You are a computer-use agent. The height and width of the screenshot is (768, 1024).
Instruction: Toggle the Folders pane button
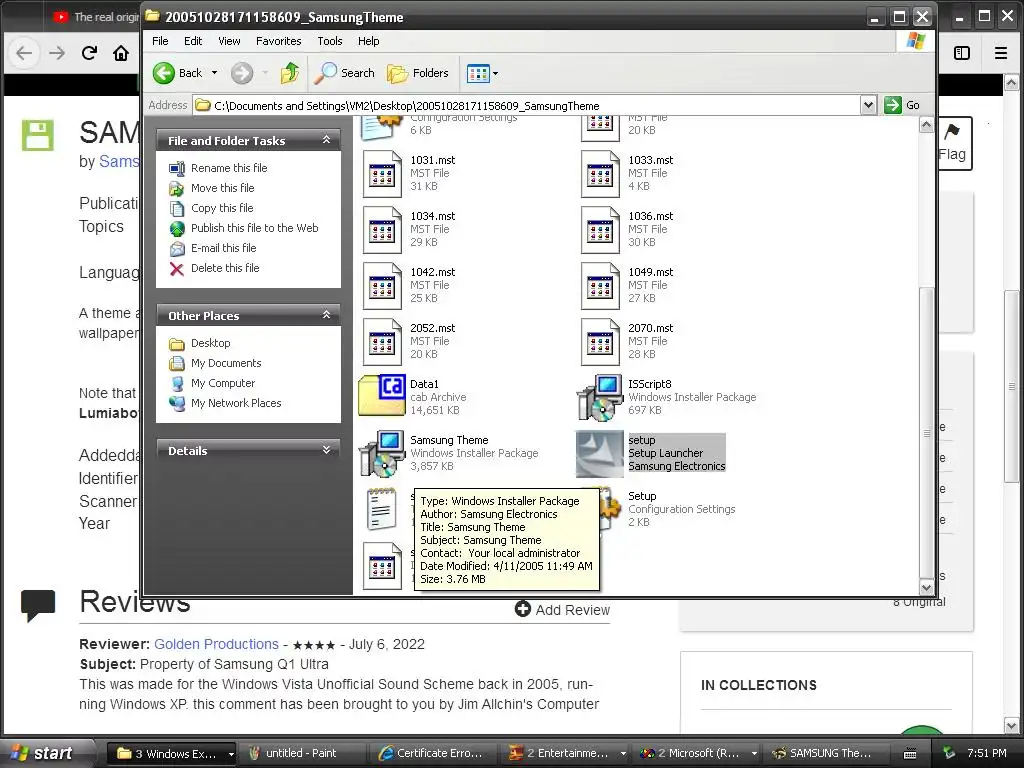pos(418,73)
